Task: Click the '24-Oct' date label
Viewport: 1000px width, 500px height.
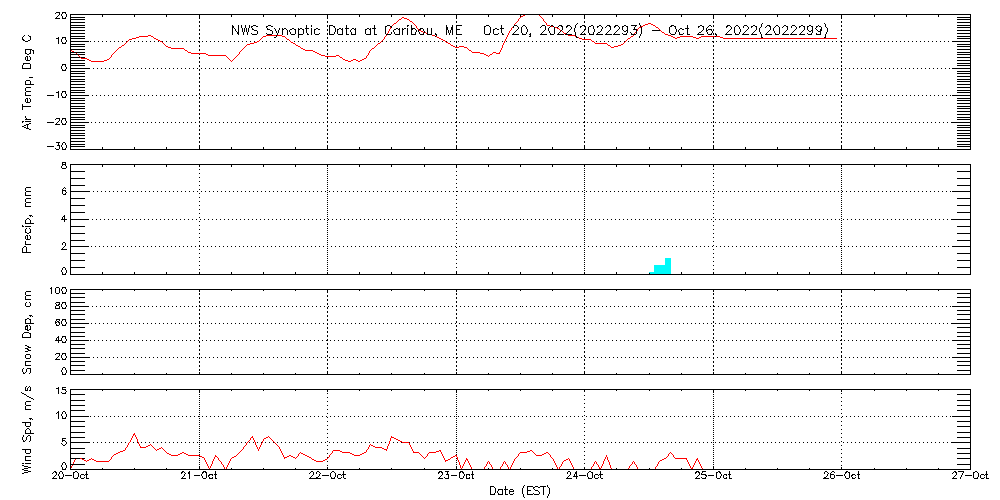Action: click(x=584, y=476)
